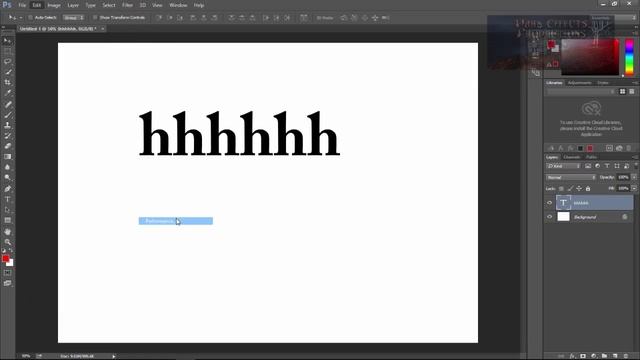Switch Libraries panel to grid view

622,91
